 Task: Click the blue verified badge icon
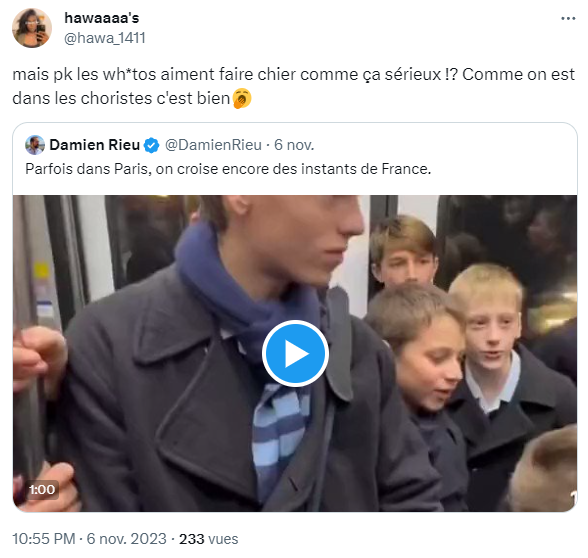(152, 146)
